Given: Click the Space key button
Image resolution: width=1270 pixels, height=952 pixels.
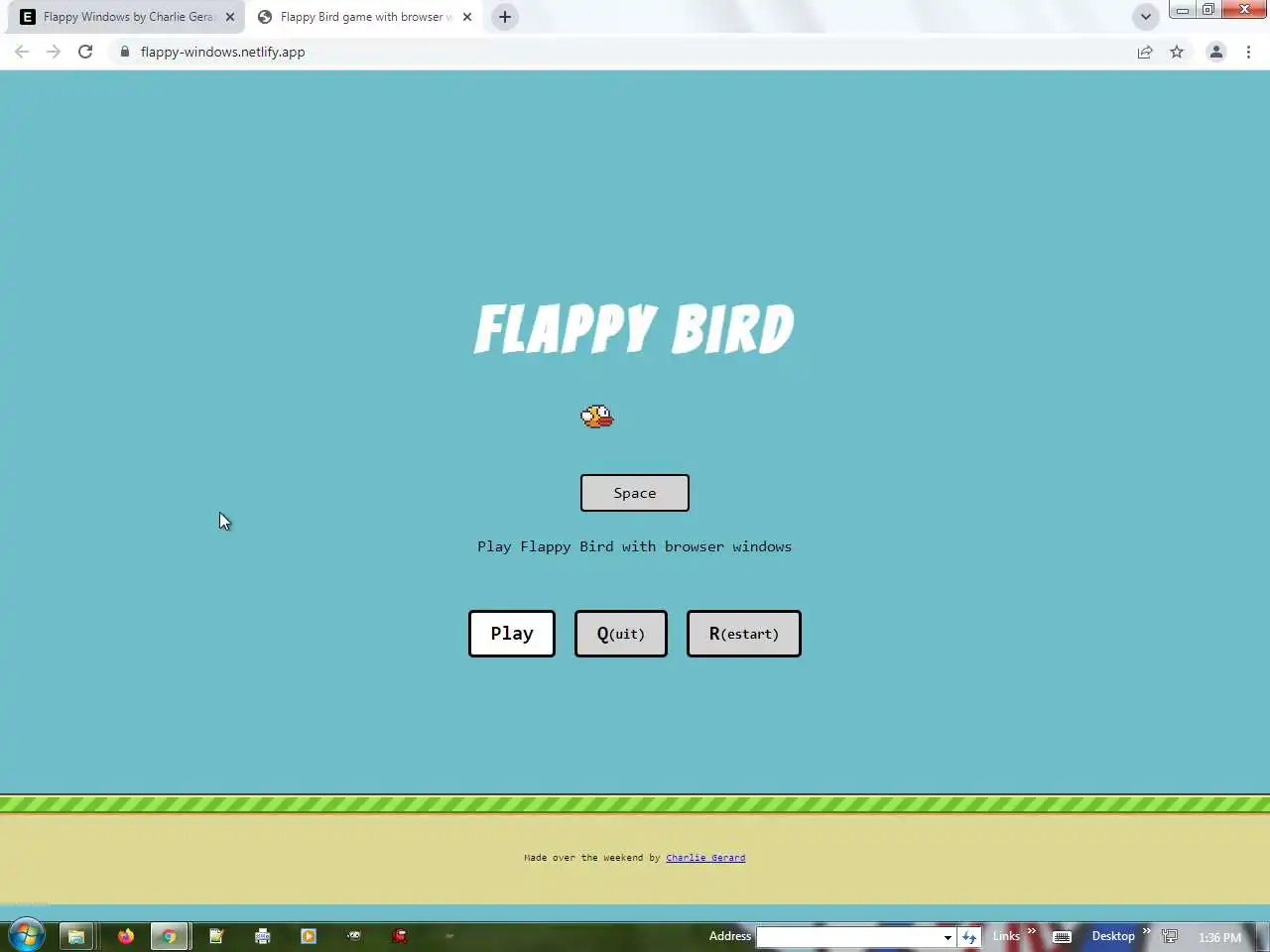Looking at the screenshot, I should click(635, 493).
